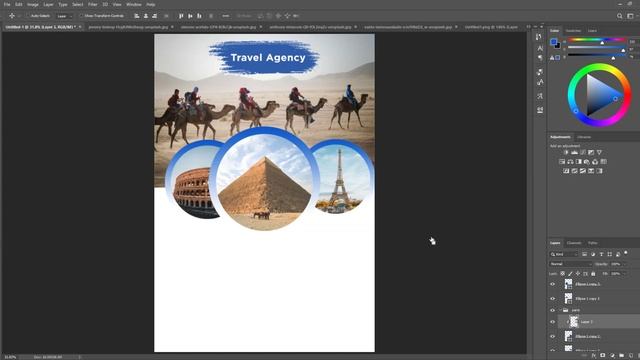Add a Channel Mixer adjustment
This screenshot has width=640, height=360.
[x=595, y=162]
